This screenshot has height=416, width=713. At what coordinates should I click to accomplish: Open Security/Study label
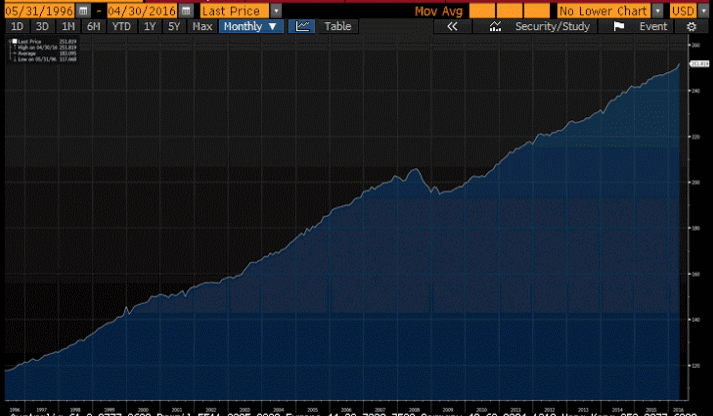[x=552, y=26]
